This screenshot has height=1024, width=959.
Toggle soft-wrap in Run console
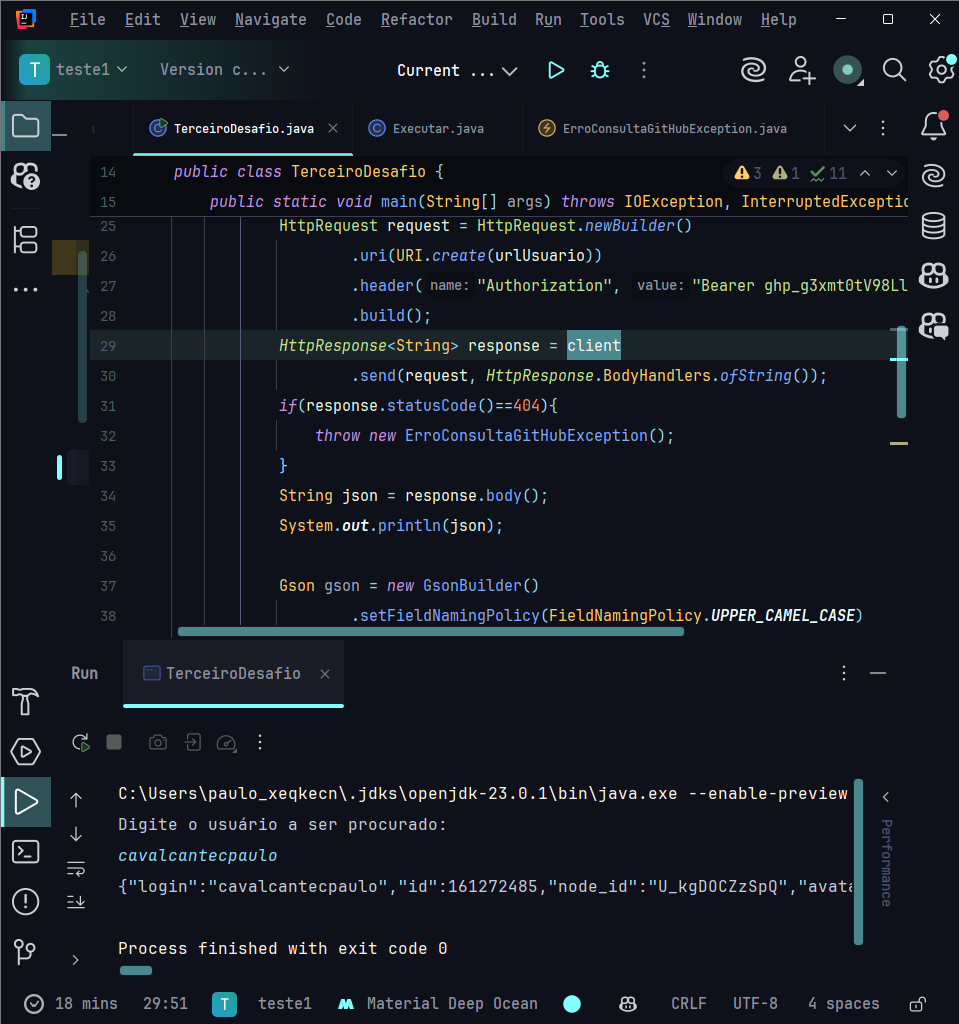click(76, 869)
